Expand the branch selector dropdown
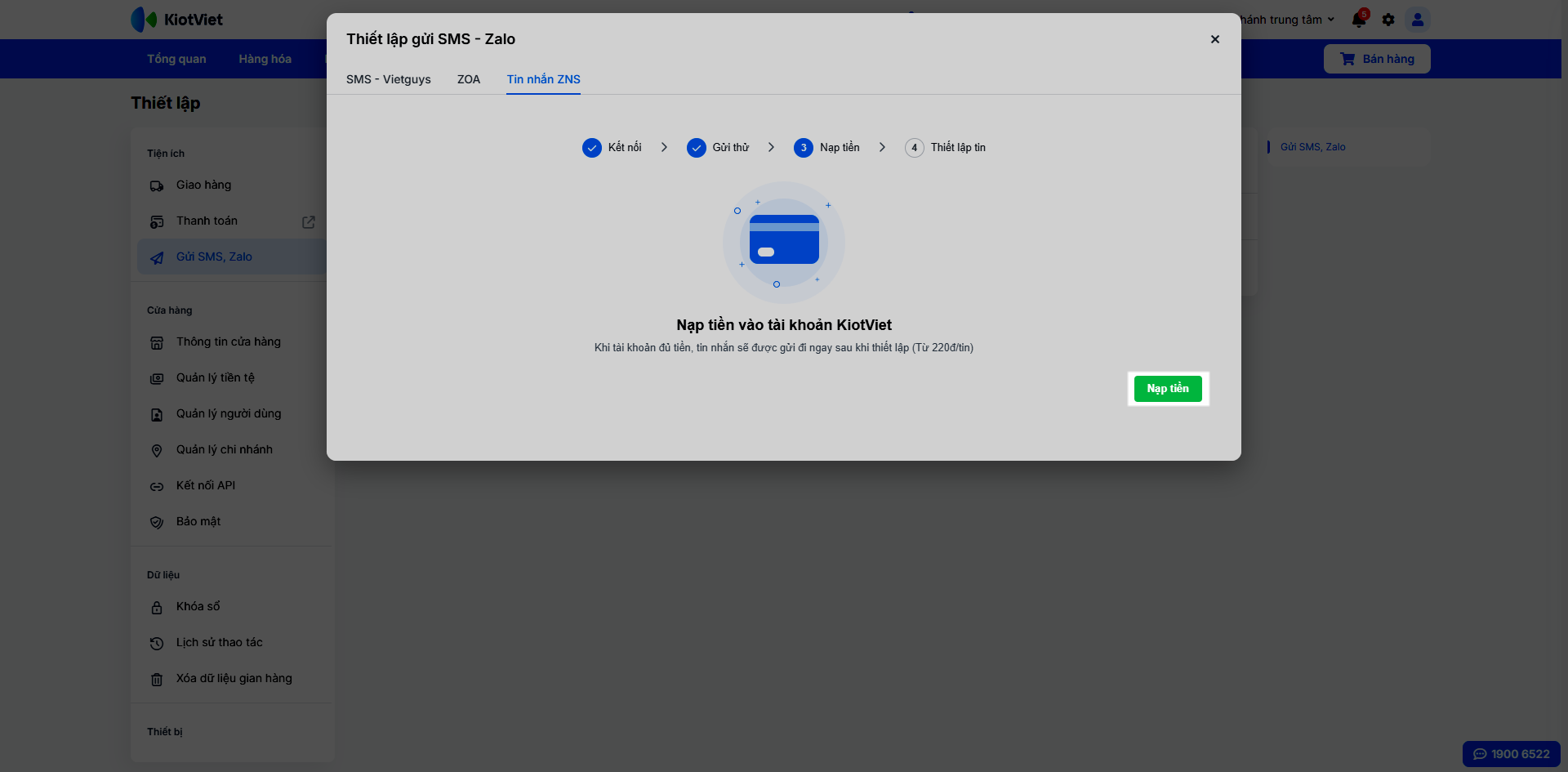This screenshot has height=772, width=1568. (1287, 20)
